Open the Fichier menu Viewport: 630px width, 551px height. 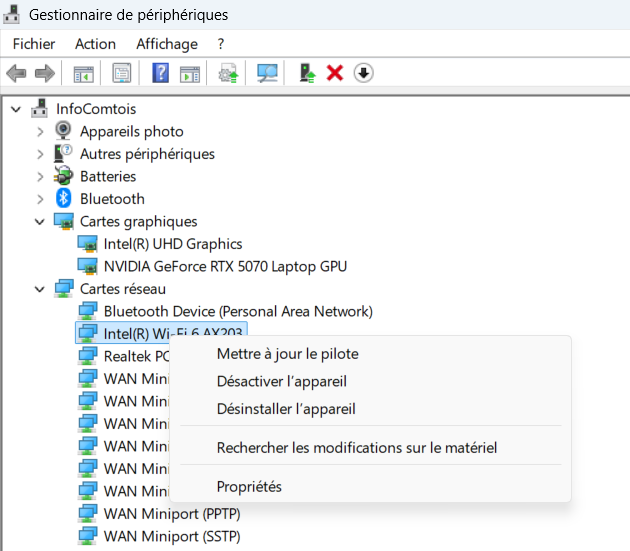coord(34,44)
